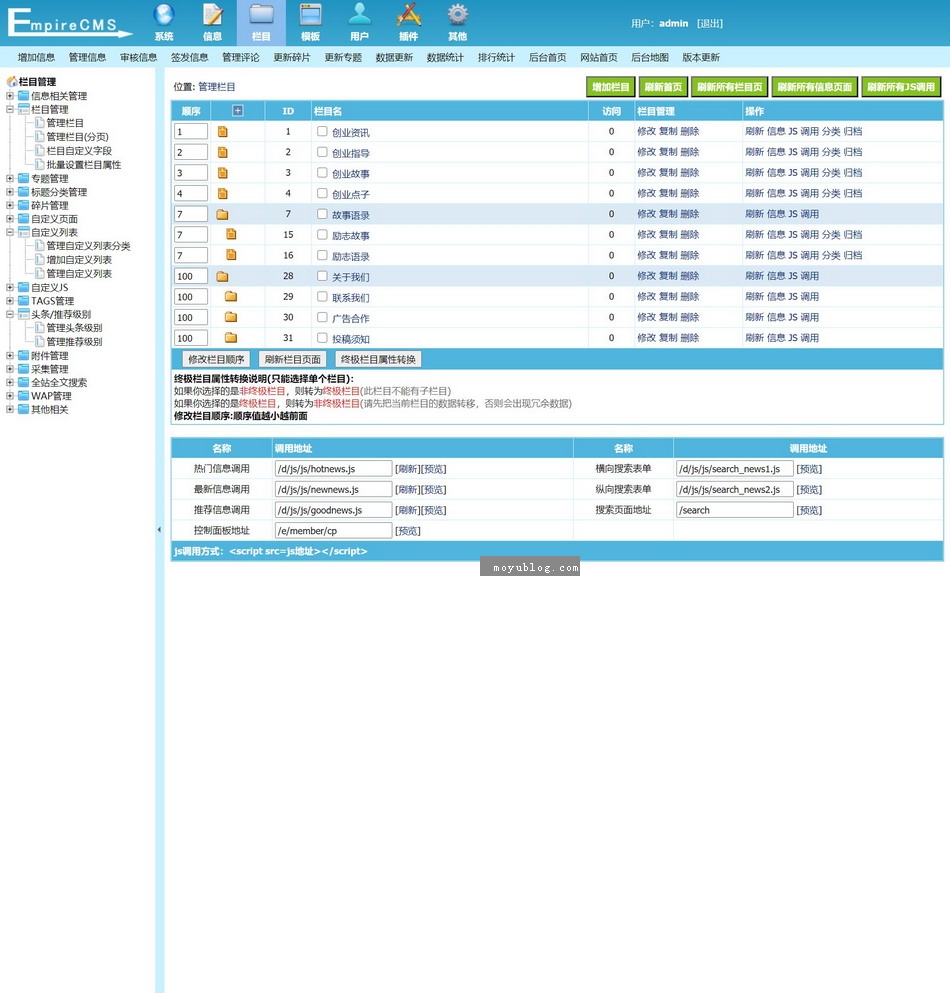Expand the TAGS管理 tree node
Image resolution: width=950 pixels, height=993 pixels.
pyautogui.click(x=10, y=301)
